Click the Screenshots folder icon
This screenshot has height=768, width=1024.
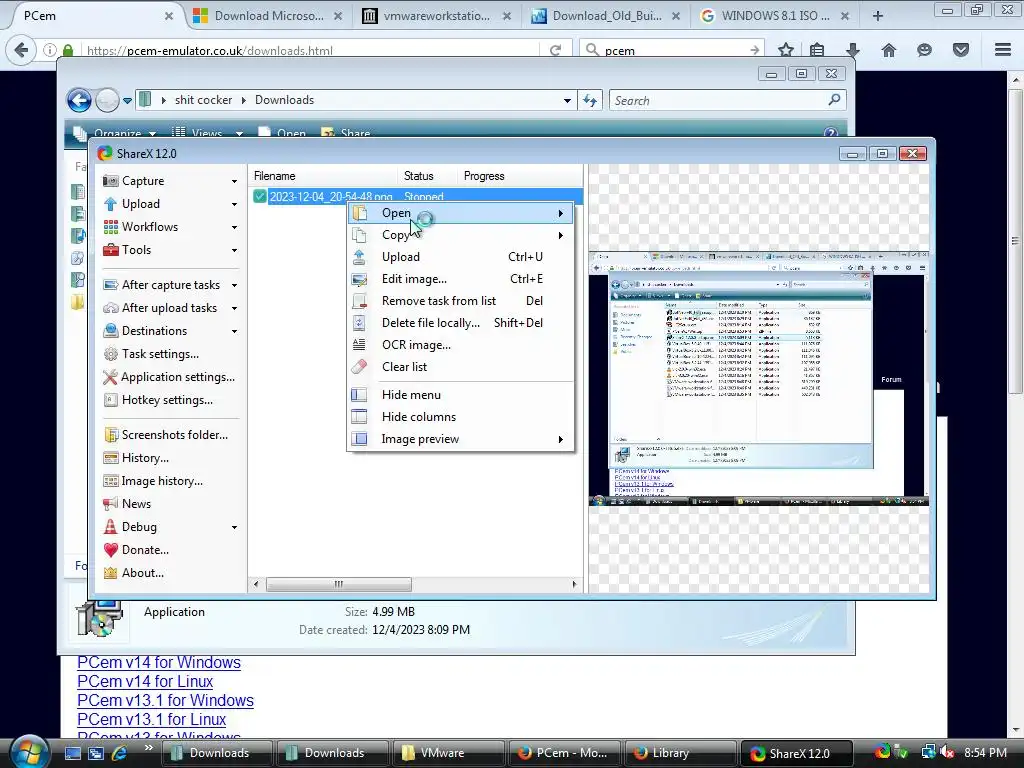point(110,435)
